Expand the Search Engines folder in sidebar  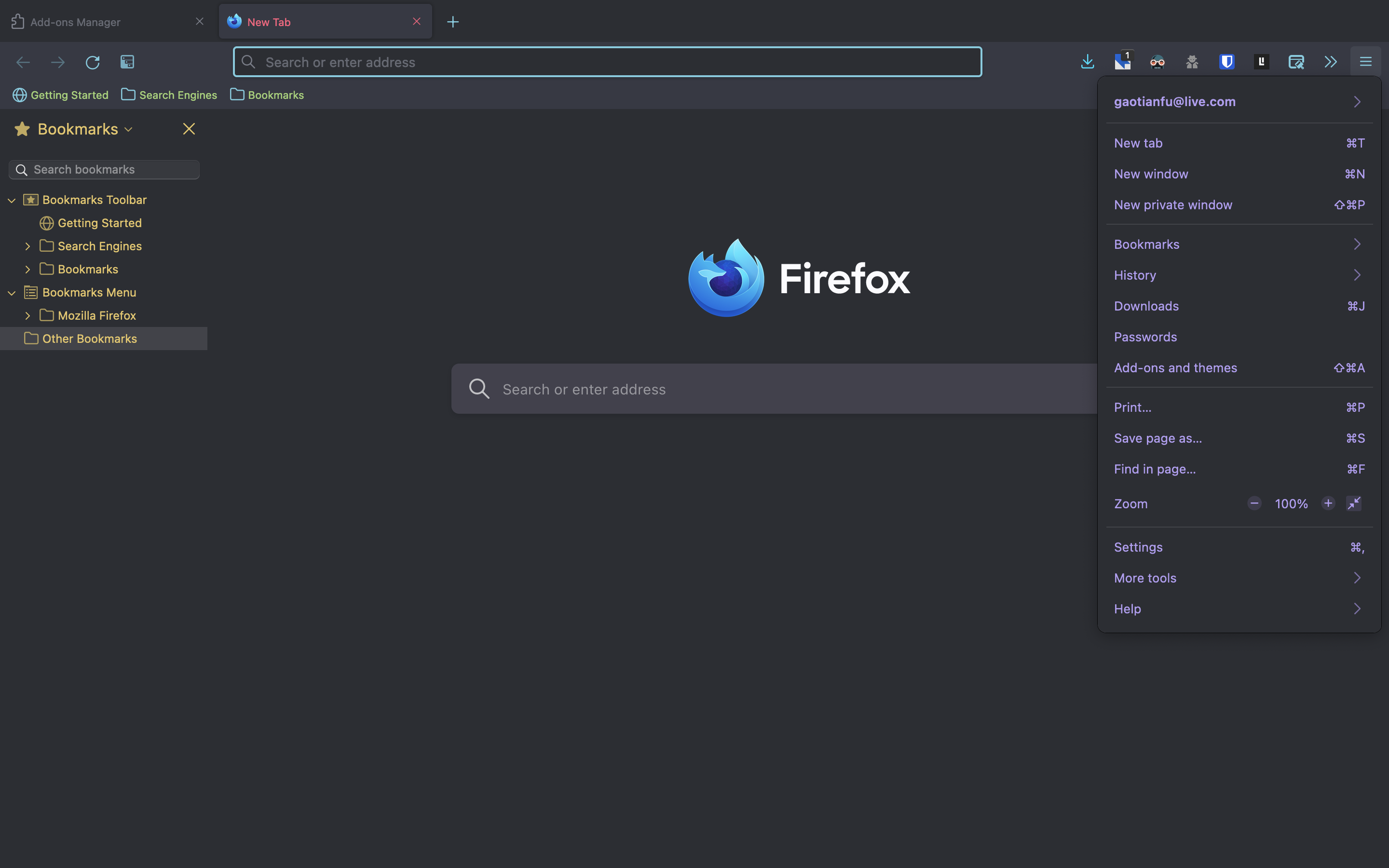click(x=27, y=246)
